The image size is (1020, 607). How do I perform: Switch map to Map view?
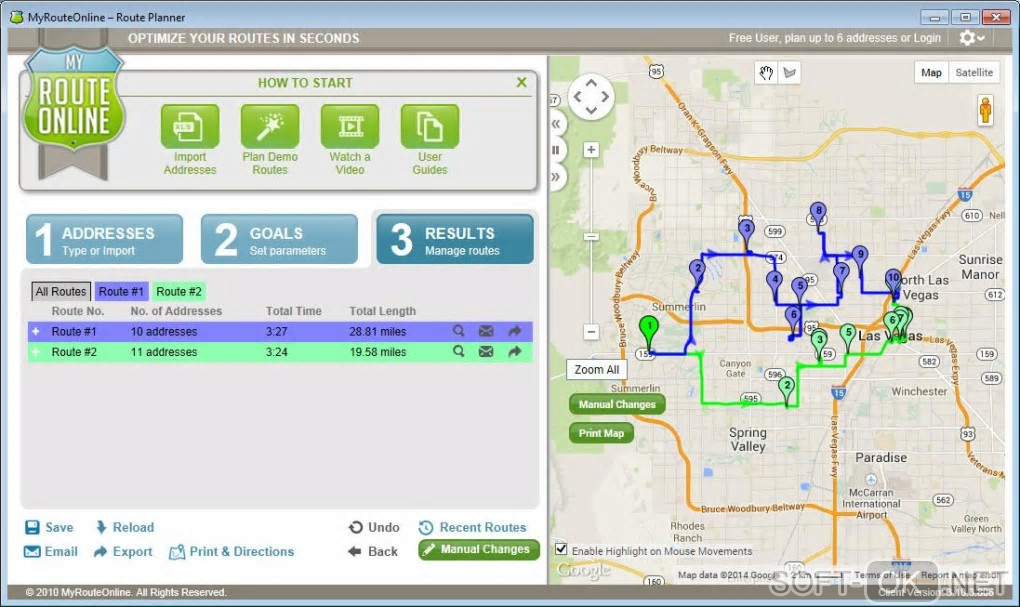point(931,73)
